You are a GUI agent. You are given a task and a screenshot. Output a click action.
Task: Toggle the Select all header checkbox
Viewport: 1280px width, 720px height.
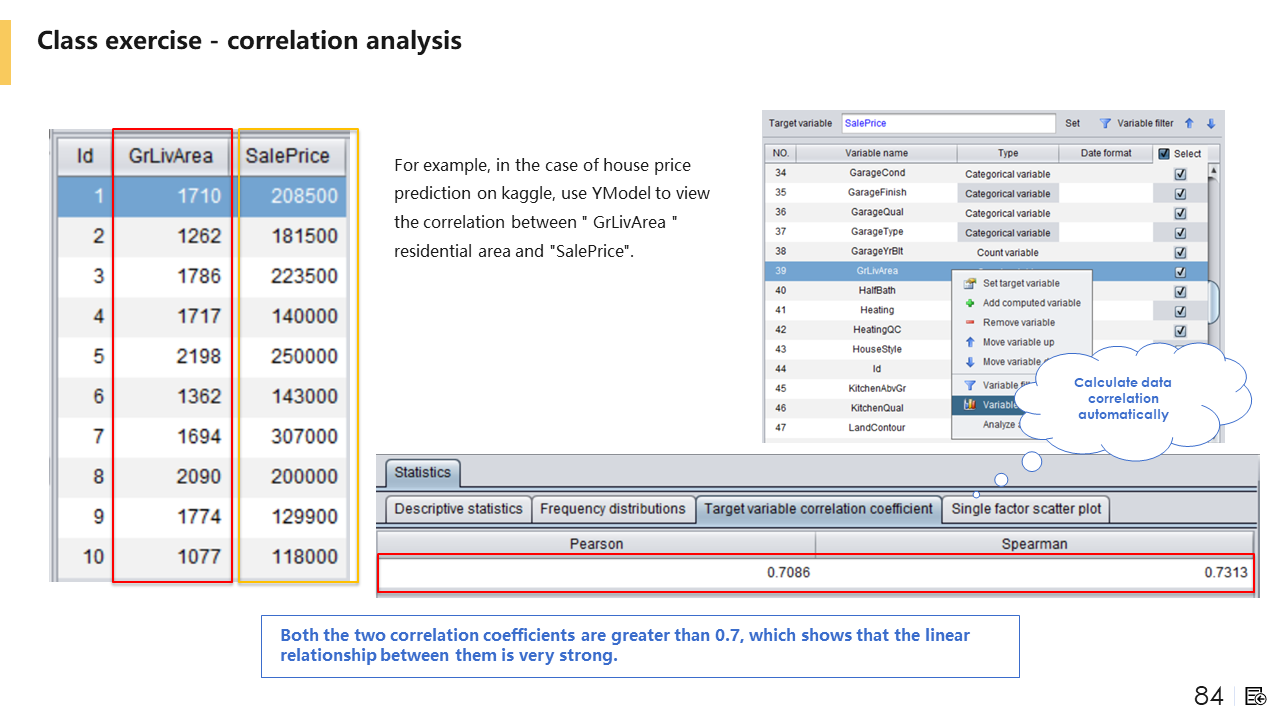[x=1163, y=154]
